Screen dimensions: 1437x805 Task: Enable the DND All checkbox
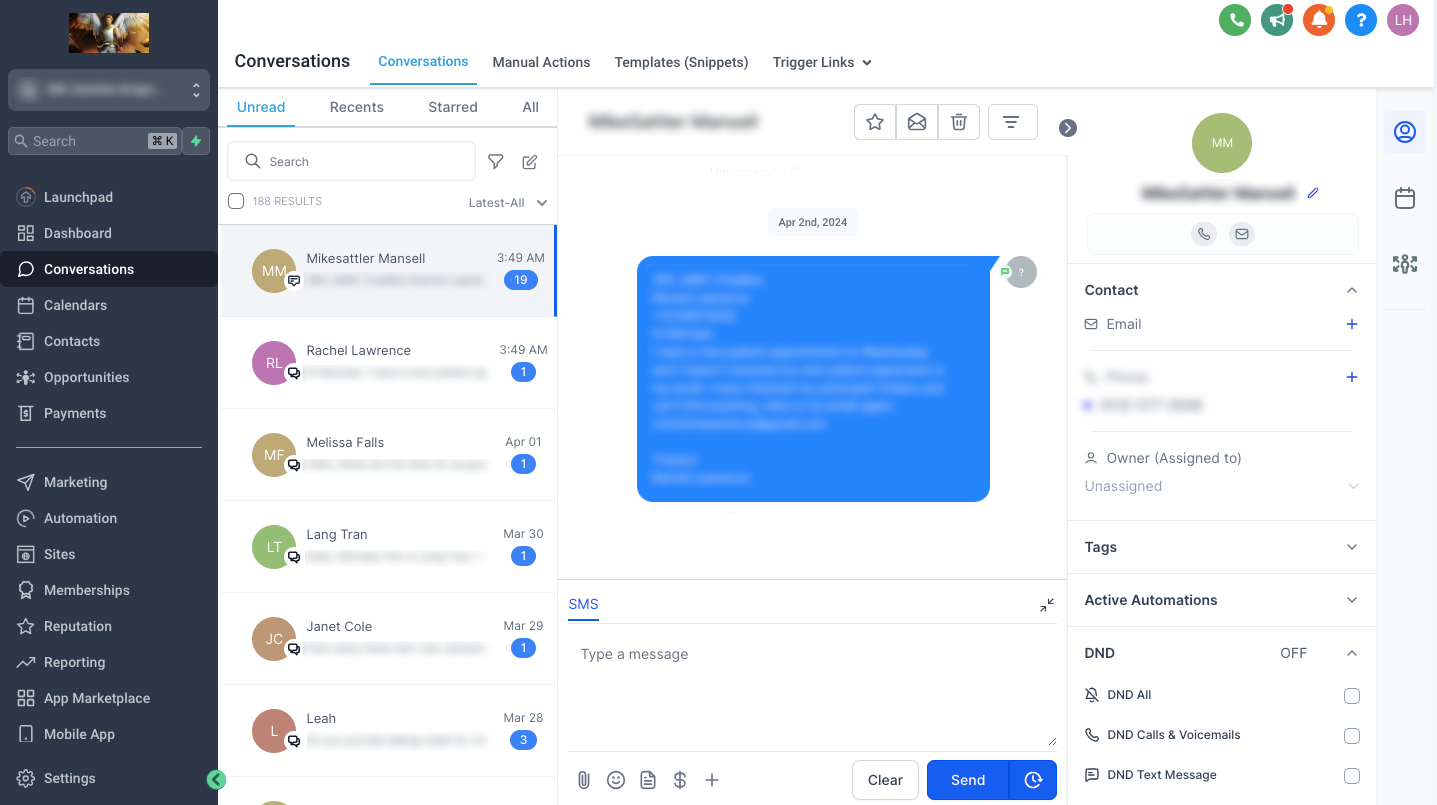[1352, 696]
